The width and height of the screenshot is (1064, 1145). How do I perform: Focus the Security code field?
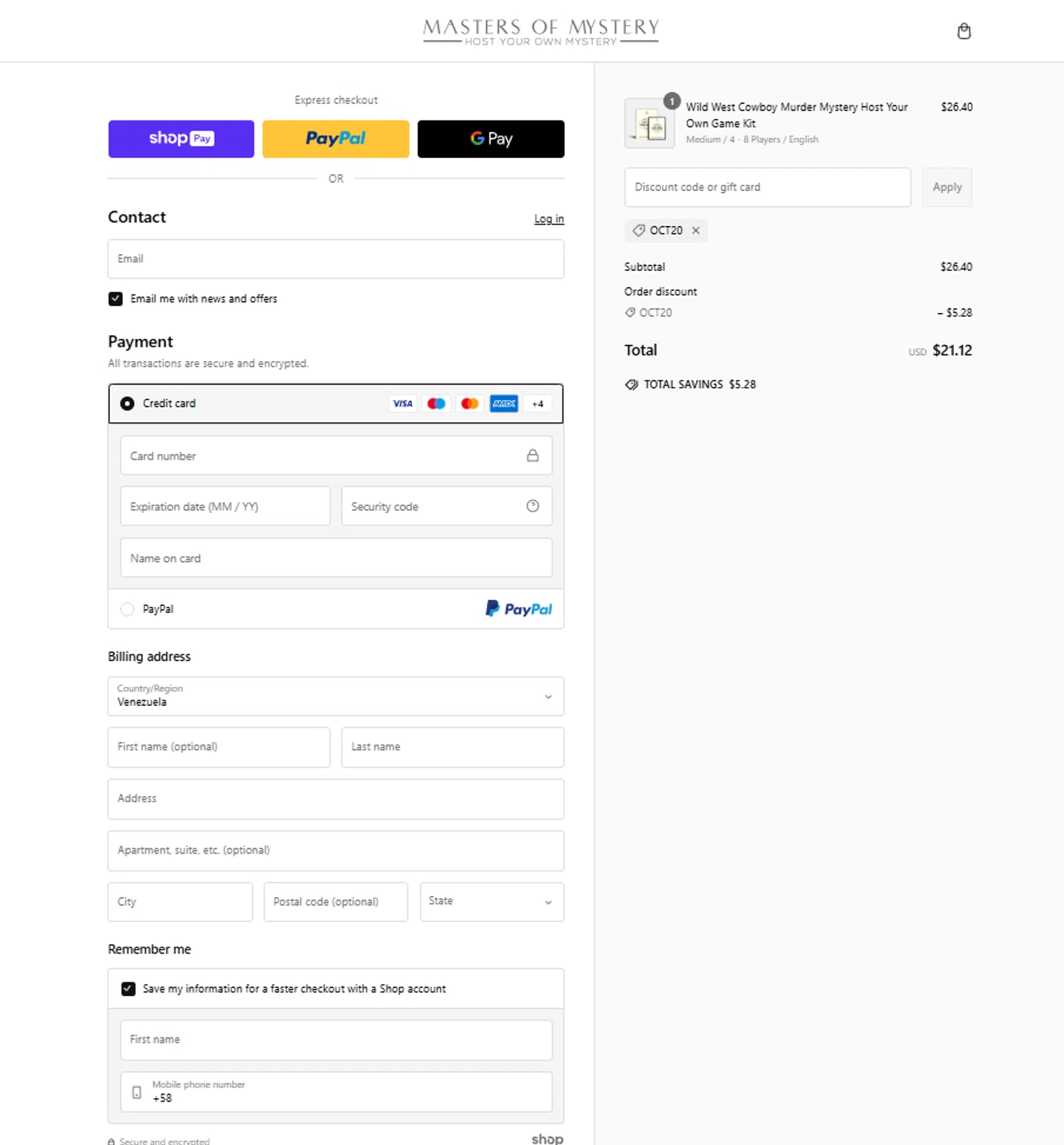point(447,506)
